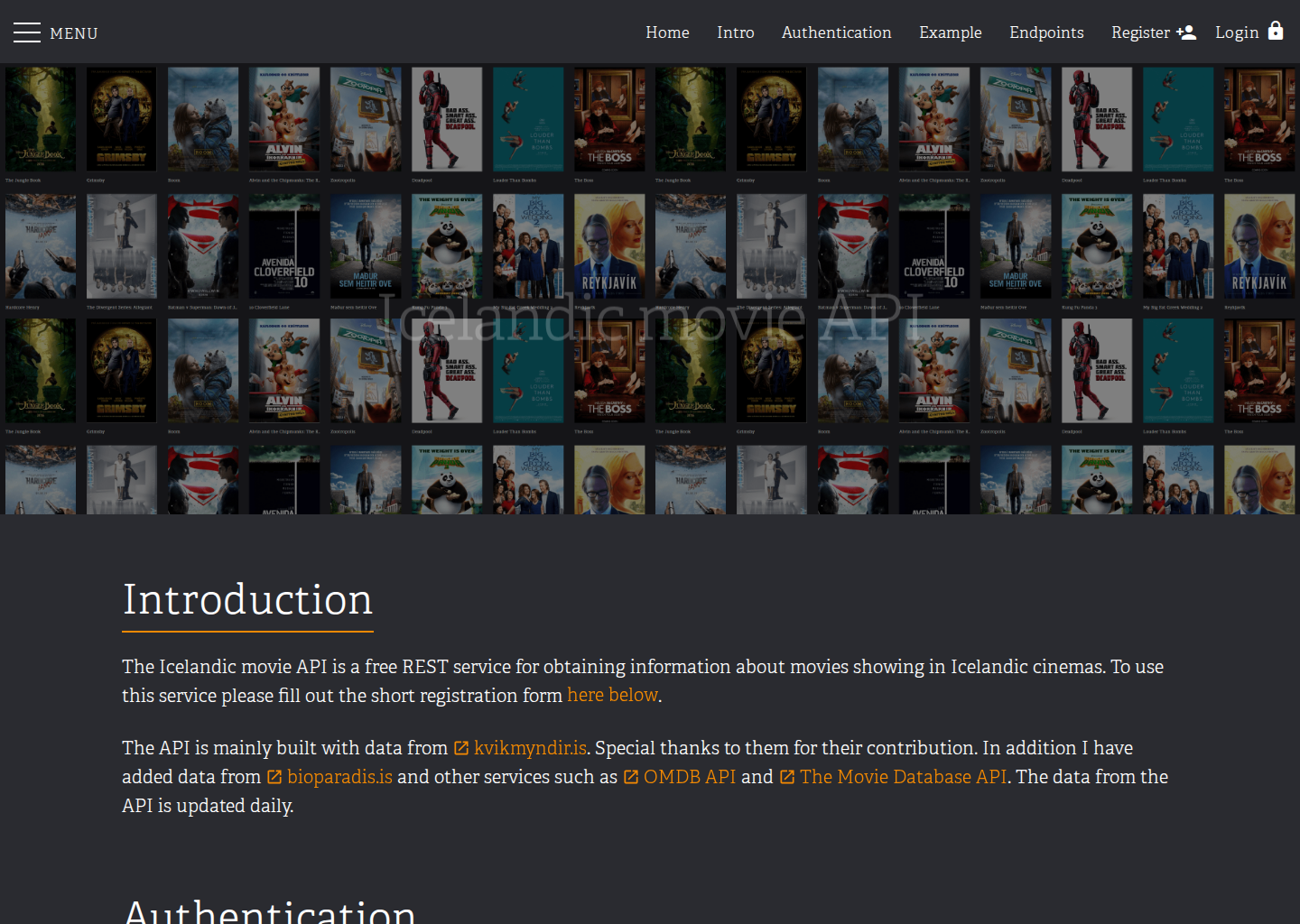Click external-link icon before kvikmyndir.is
Image resolution: width=1300 pixels, height=924 pixels.
461,748
